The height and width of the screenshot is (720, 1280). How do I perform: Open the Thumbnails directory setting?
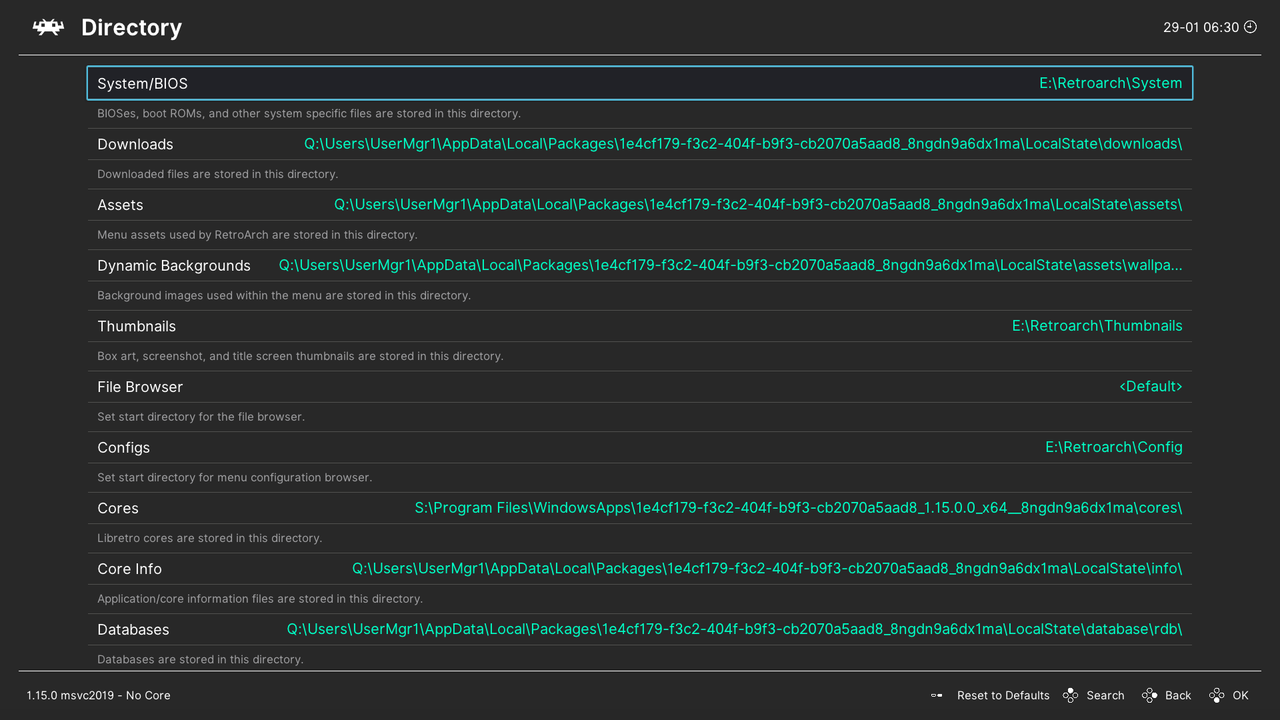[x=640, y=326]
